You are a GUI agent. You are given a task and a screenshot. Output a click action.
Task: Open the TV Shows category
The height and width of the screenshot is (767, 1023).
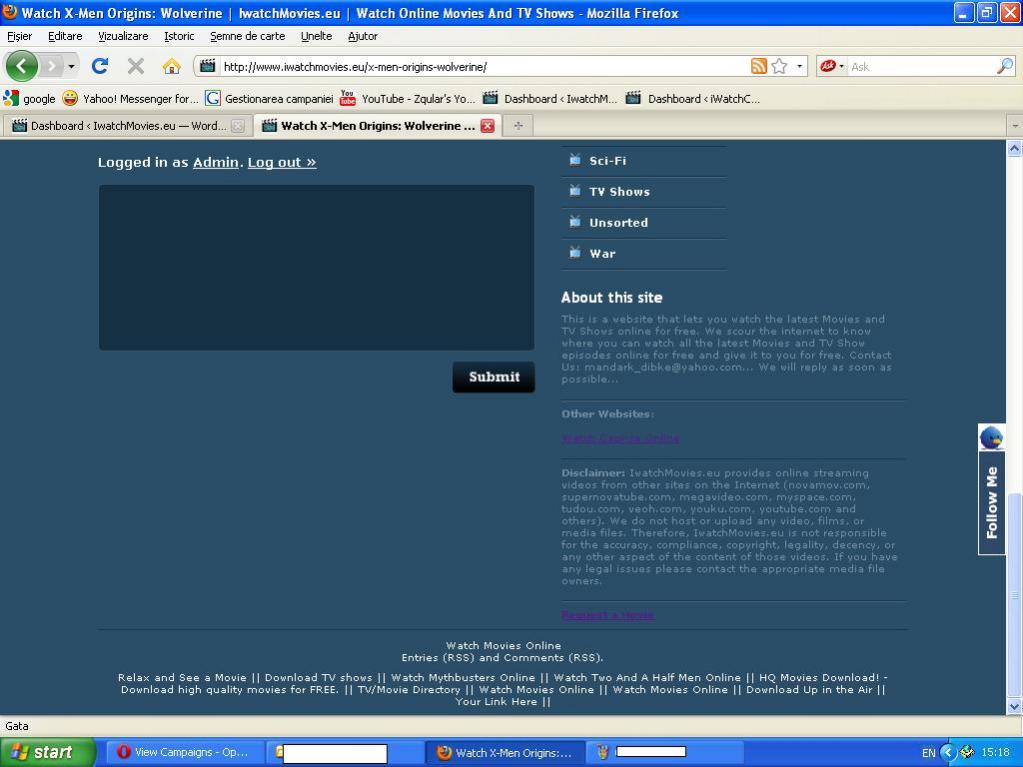tap(619, 192)
